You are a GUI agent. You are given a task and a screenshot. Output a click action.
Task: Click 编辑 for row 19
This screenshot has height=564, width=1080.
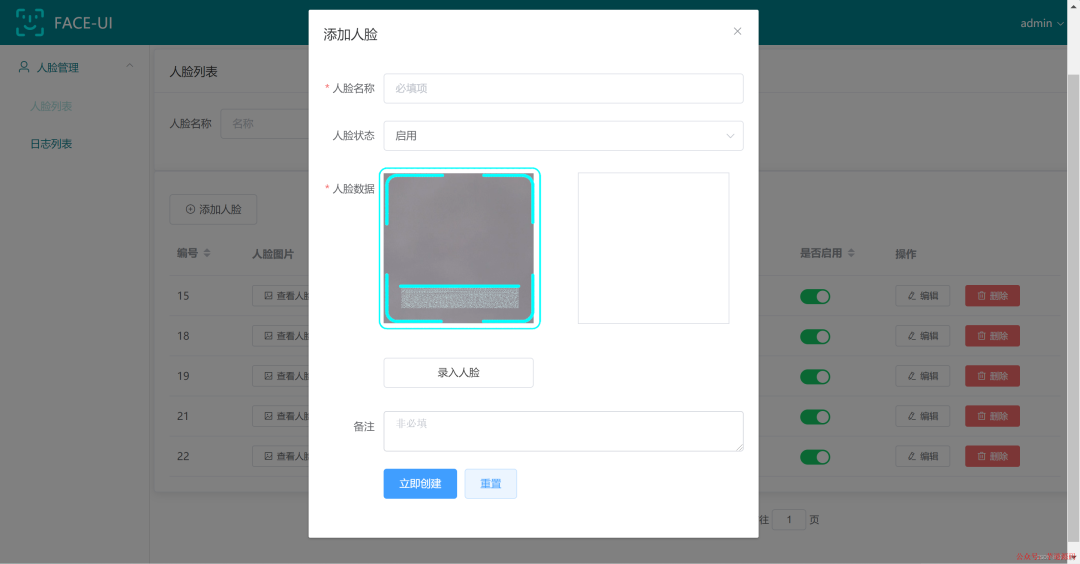tap(923, 376)
